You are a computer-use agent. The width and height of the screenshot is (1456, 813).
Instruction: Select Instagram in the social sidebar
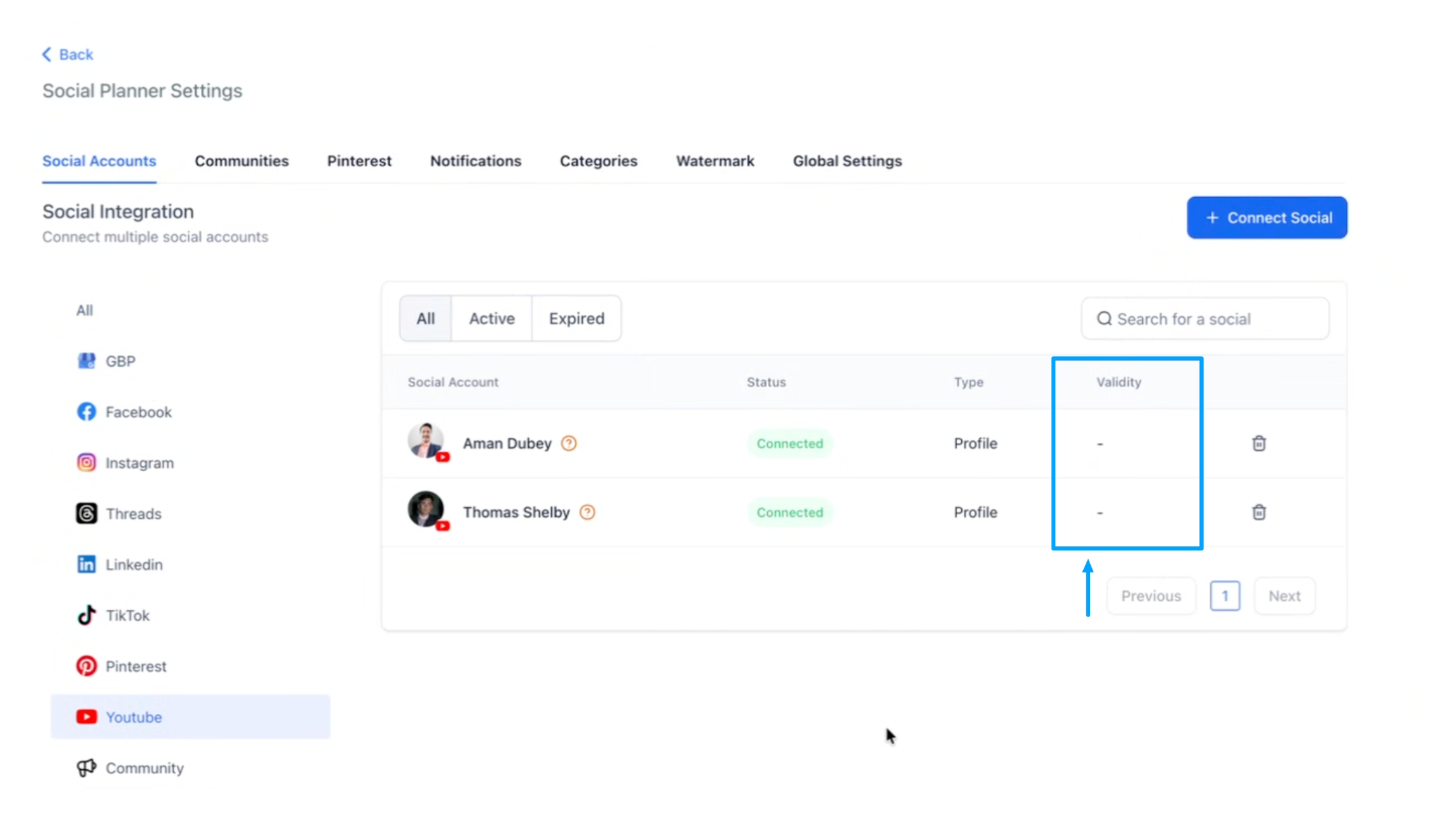139,463
